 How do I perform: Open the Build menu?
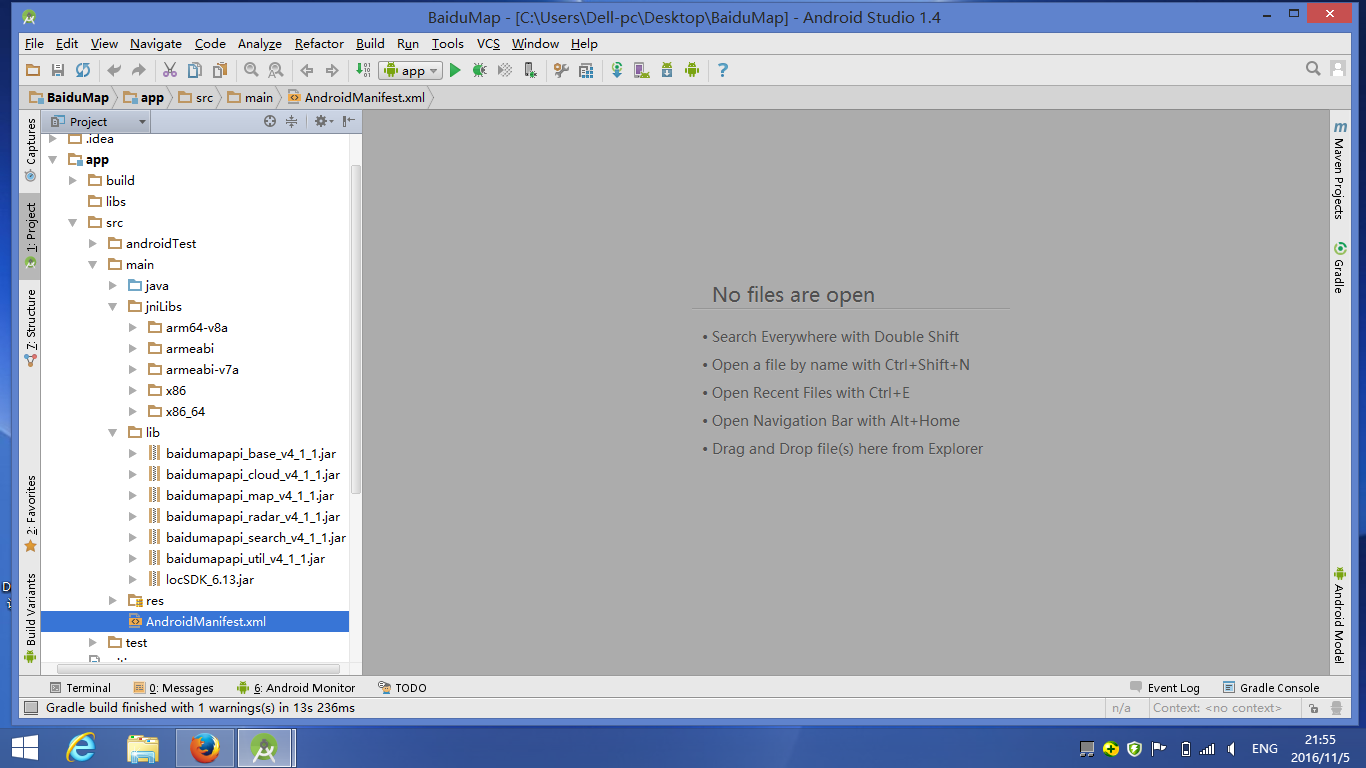pyautogui.click(x=370, y=43)
